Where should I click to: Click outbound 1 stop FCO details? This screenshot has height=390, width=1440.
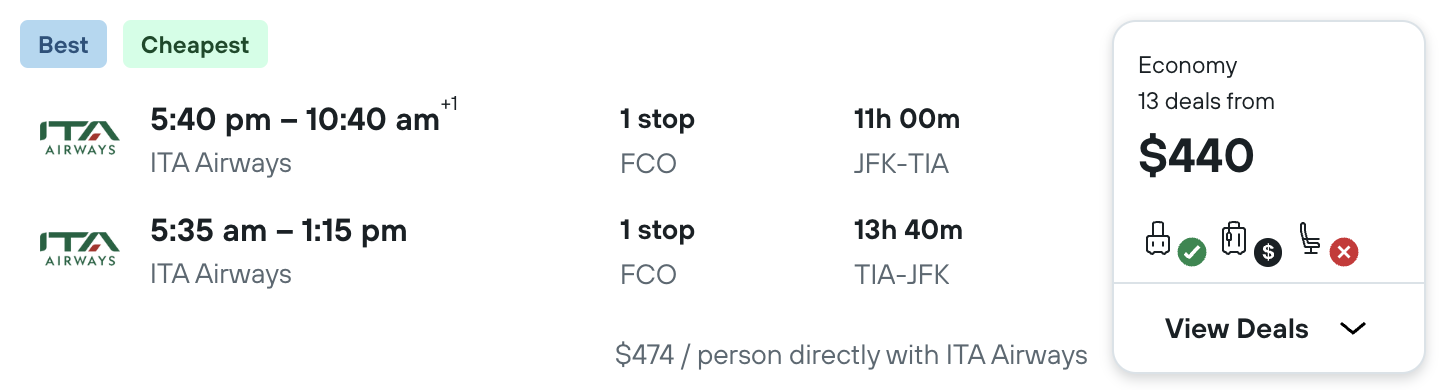pos(657,141)
